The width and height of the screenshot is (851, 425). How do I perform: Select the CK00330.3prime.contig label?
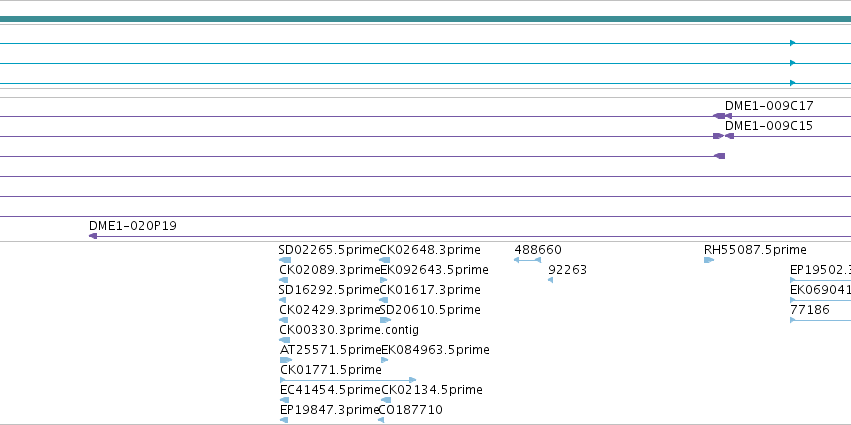click(x=349, y=329)
